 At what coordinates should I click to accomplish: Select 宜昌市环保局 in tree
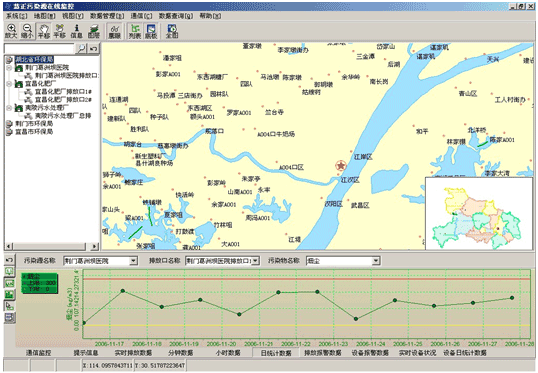[x=34, y=132]
